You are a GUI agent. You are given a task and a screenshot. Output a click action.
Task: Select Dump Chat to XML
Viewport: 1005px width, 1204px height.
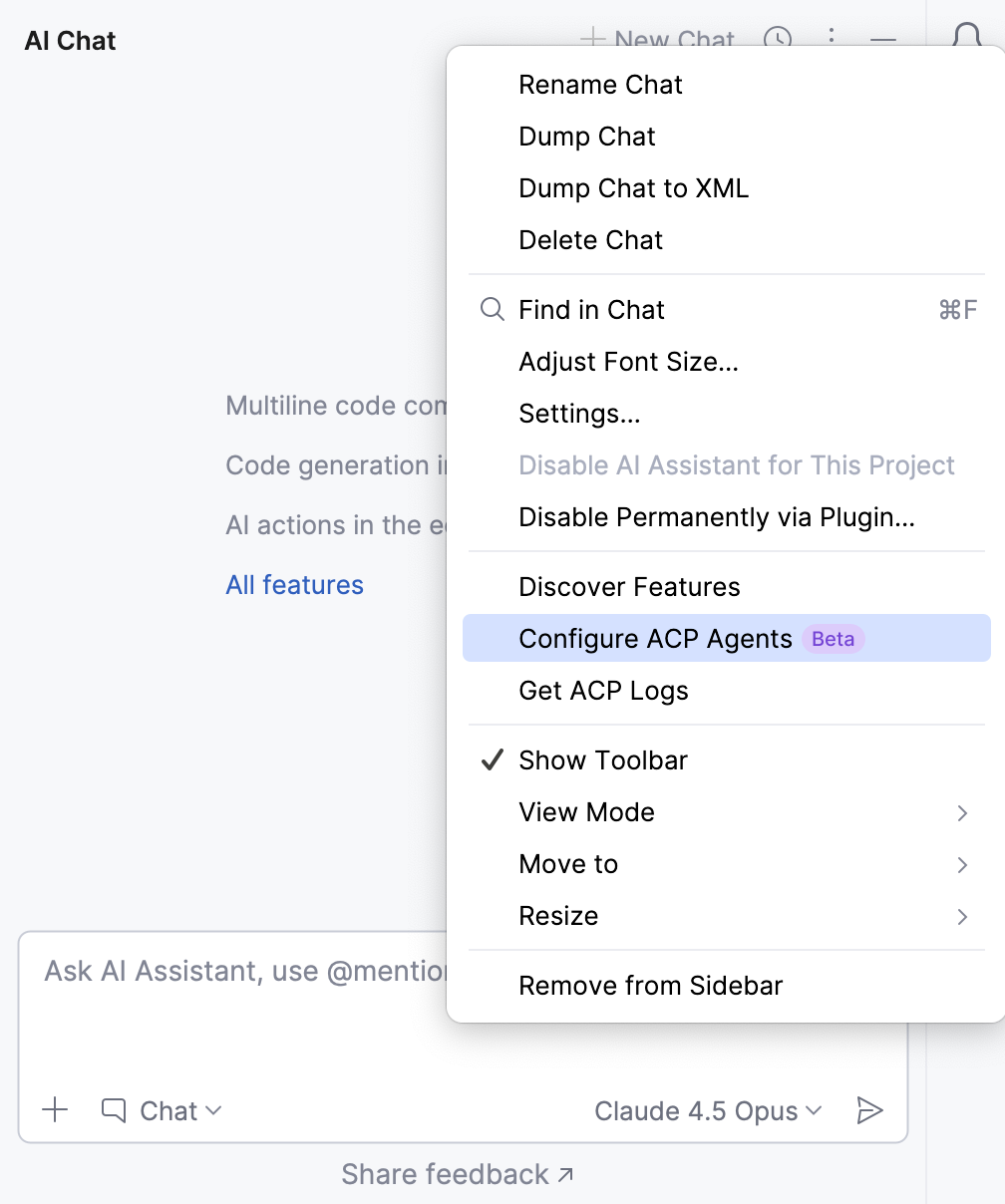633,188
